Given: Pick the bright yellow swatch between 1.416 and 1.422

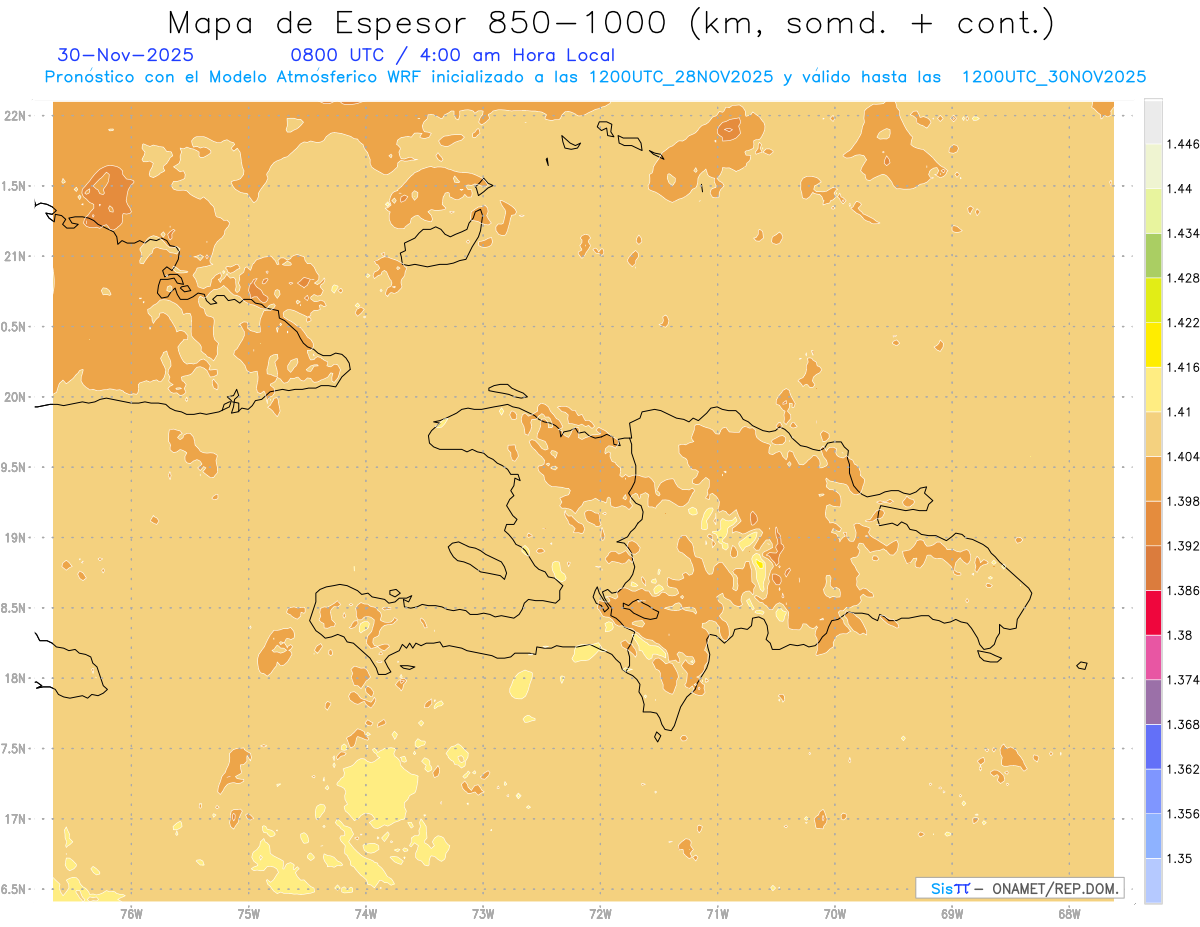Looking at the screenshot, I should point(1153,344).
